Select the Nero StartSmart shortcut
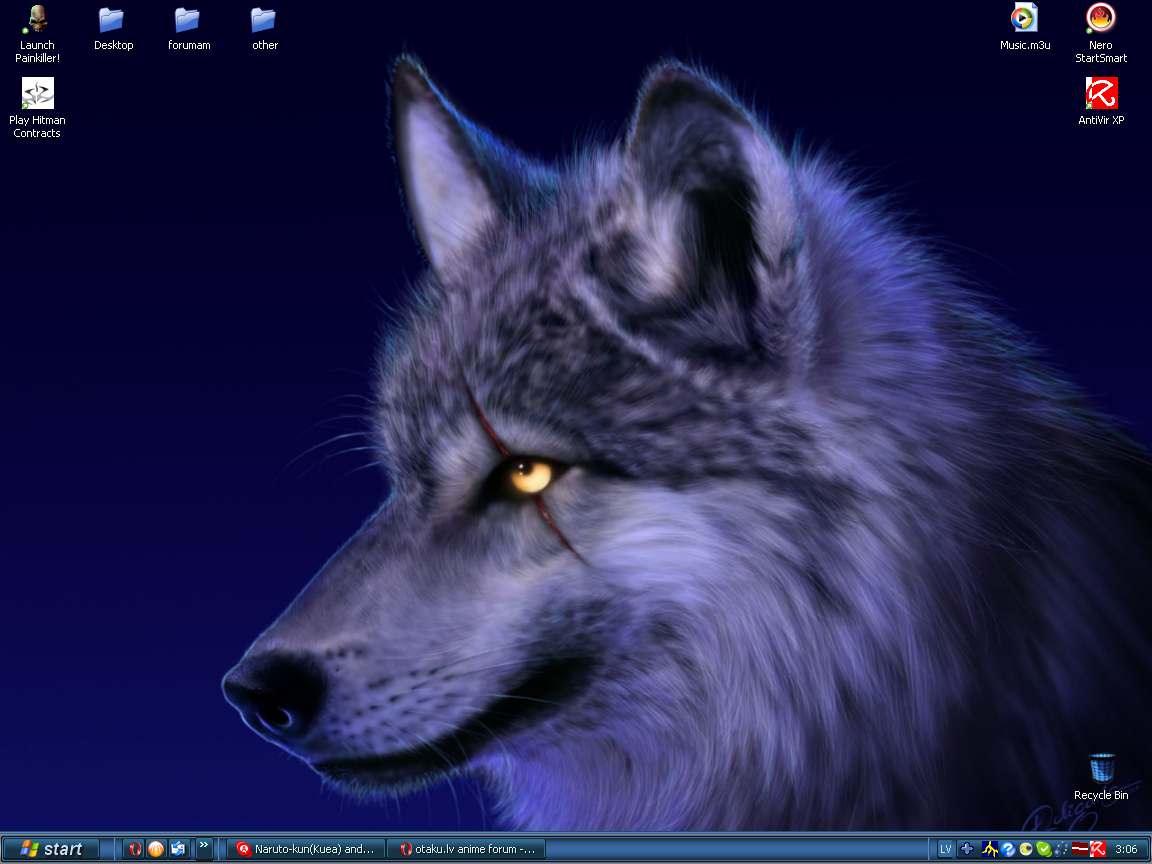The height and width of the screenshot is (864, 1152). coord(1101,34)
